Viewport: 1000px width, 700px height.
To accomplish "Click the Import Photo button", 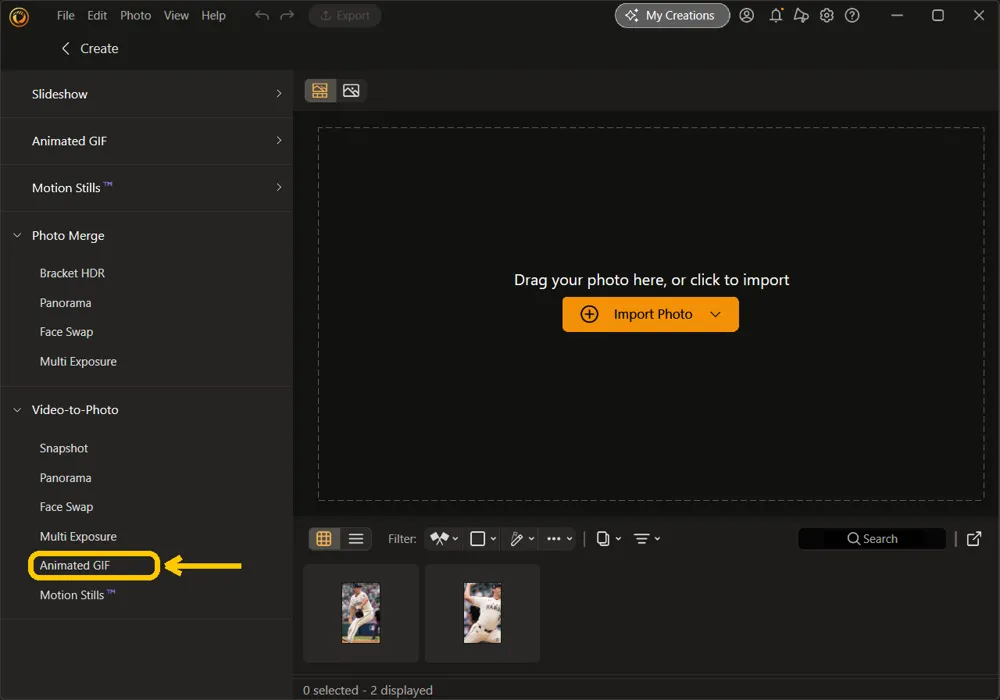I will tap(651, 314).
